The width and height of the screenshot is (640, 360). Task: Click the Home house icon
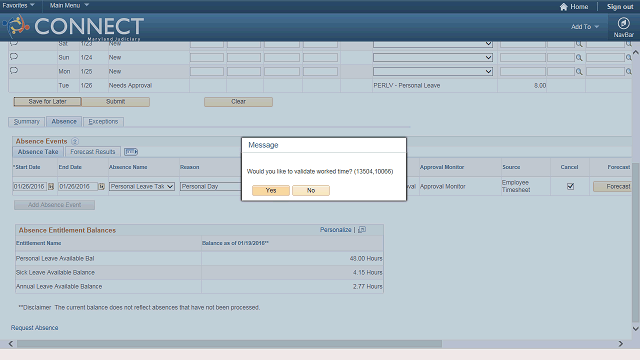[564, 7]
